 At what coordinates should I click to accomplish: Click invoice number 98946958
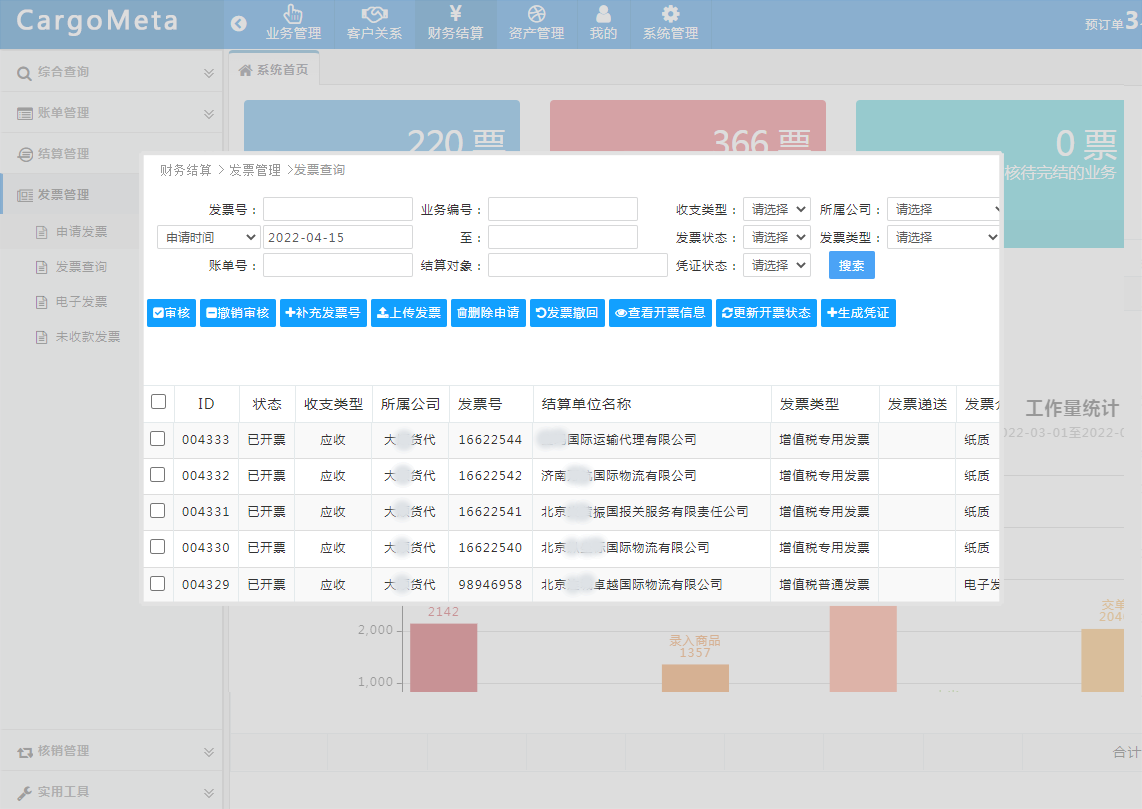490,585
